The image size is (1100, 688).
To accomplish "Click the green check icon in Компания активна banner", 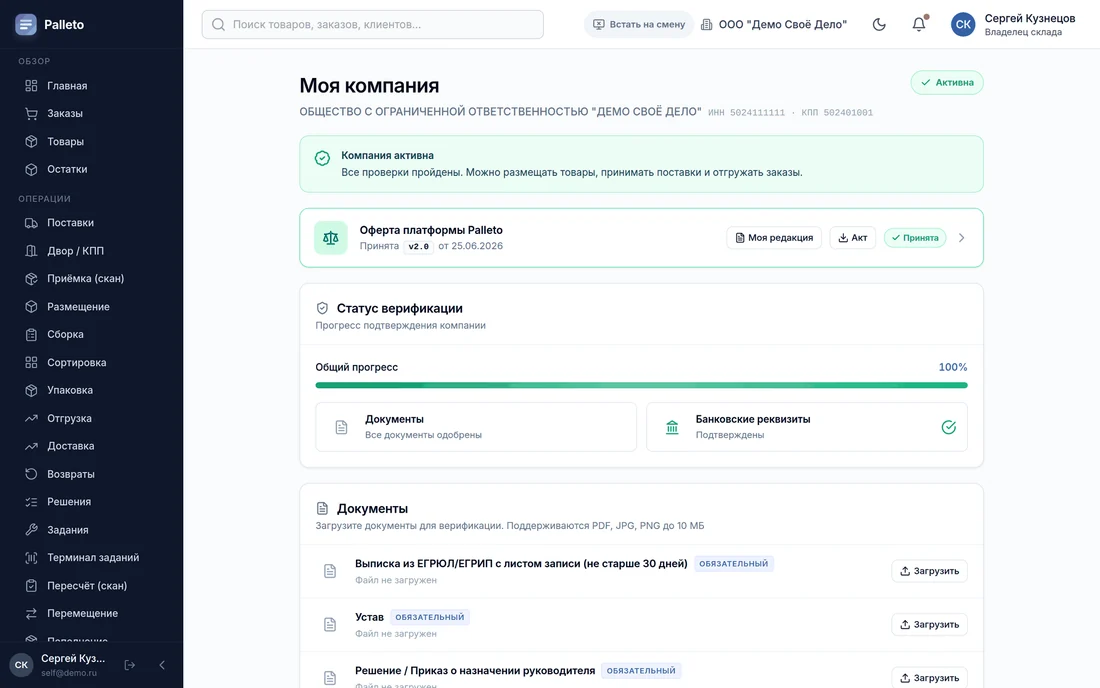I will coord(322,158).
